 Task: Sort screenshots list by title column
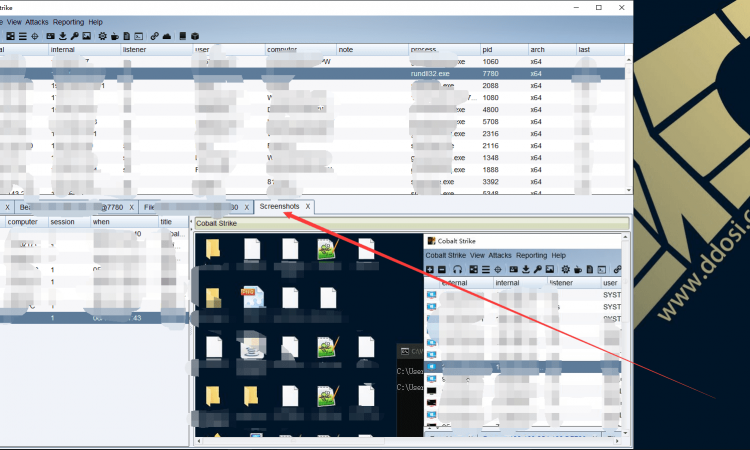(174, 222)
